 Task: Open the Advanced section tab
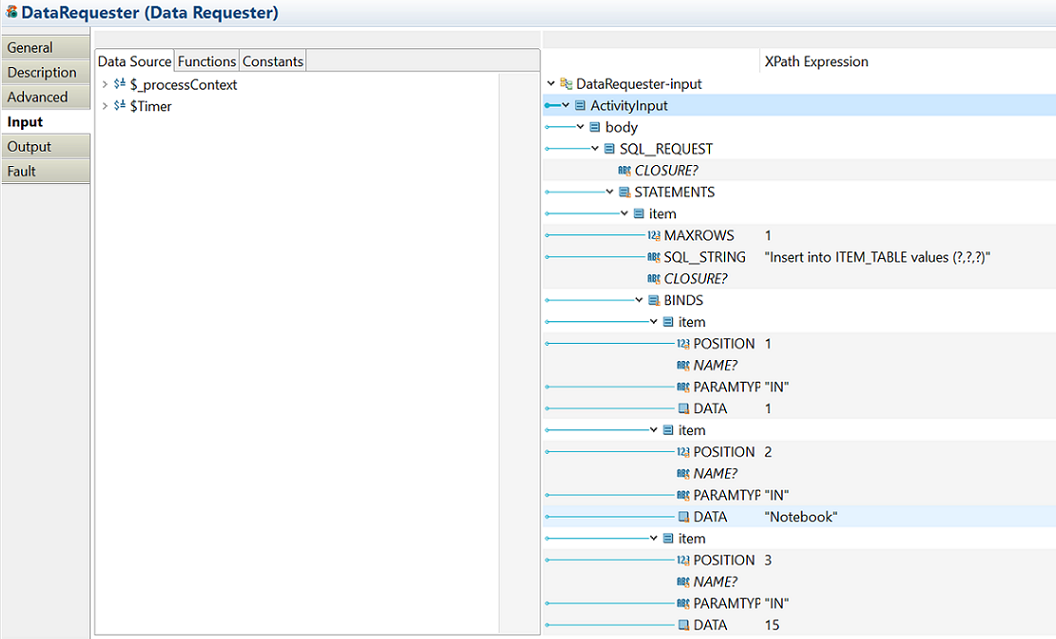click(x=37, y=97)
